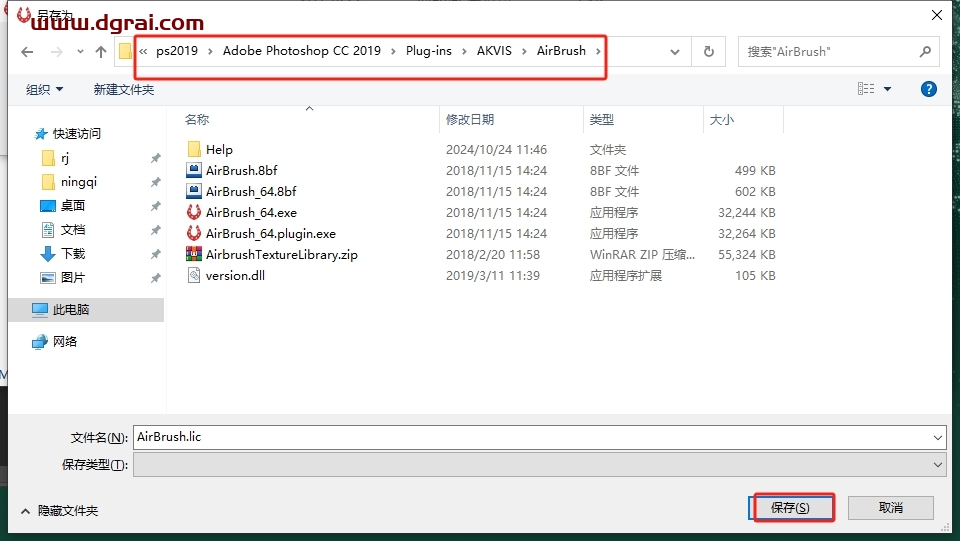Open rj folder in quick access
The image size is (960, 541).
pyautogui.click(x=65, y=159)
